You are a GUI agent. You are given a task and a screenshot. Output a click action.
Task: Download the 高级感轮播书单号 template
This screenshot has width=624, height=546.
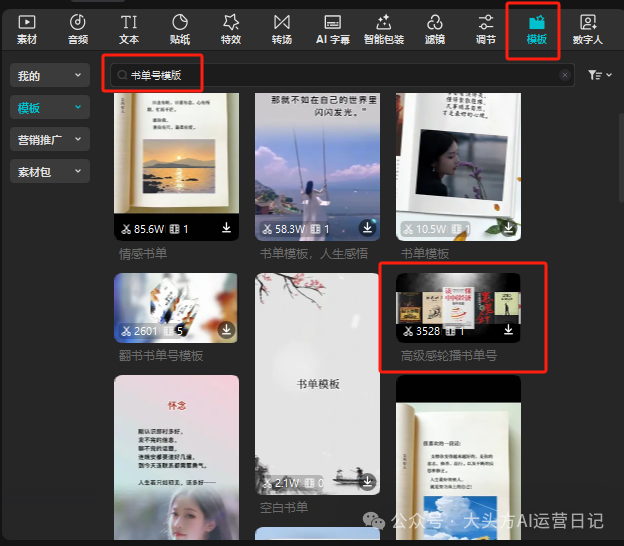pyautogui.click(x=508, y=330)
